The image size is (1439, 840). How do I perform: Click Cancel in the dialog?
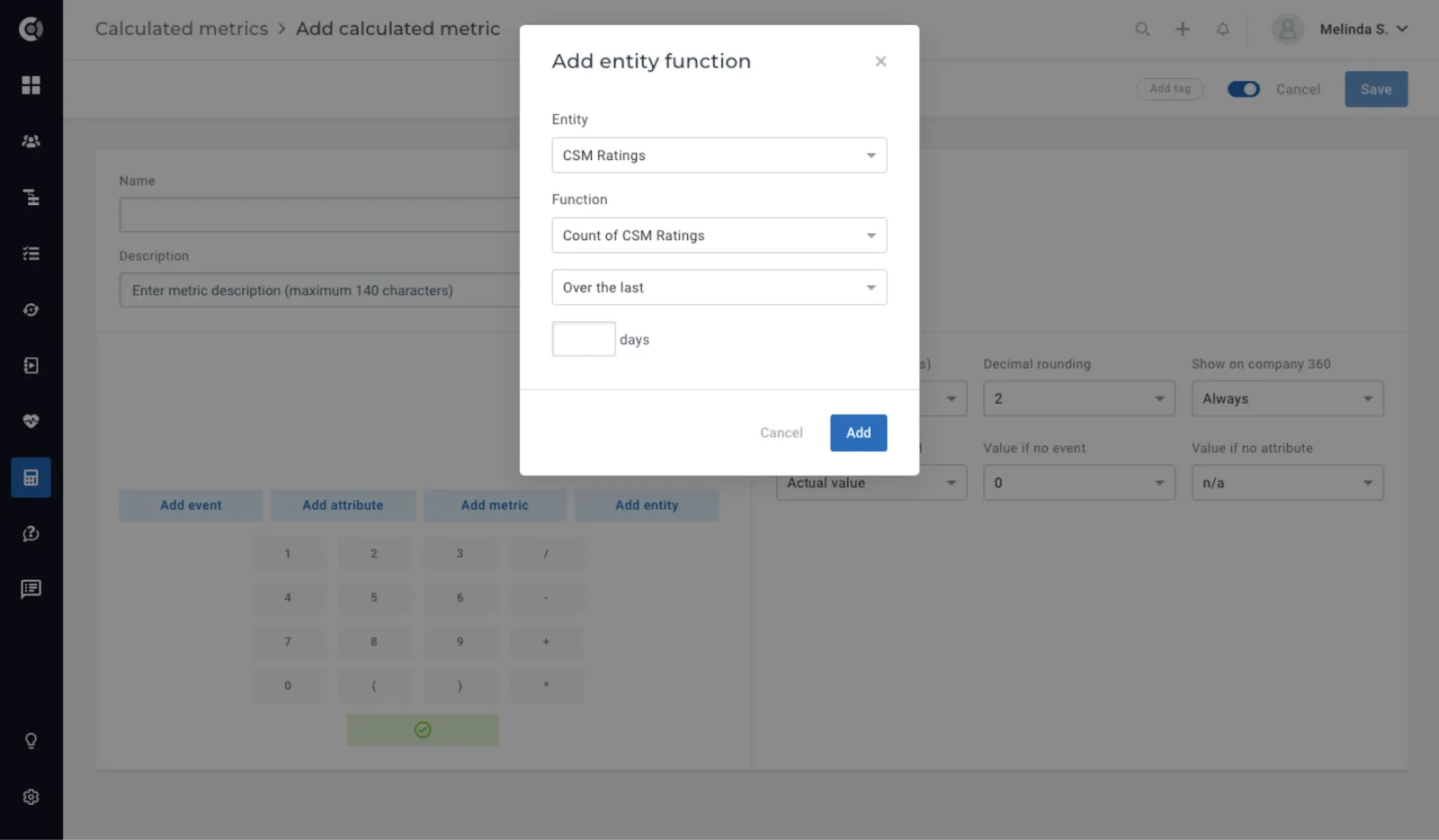point(781,433)
